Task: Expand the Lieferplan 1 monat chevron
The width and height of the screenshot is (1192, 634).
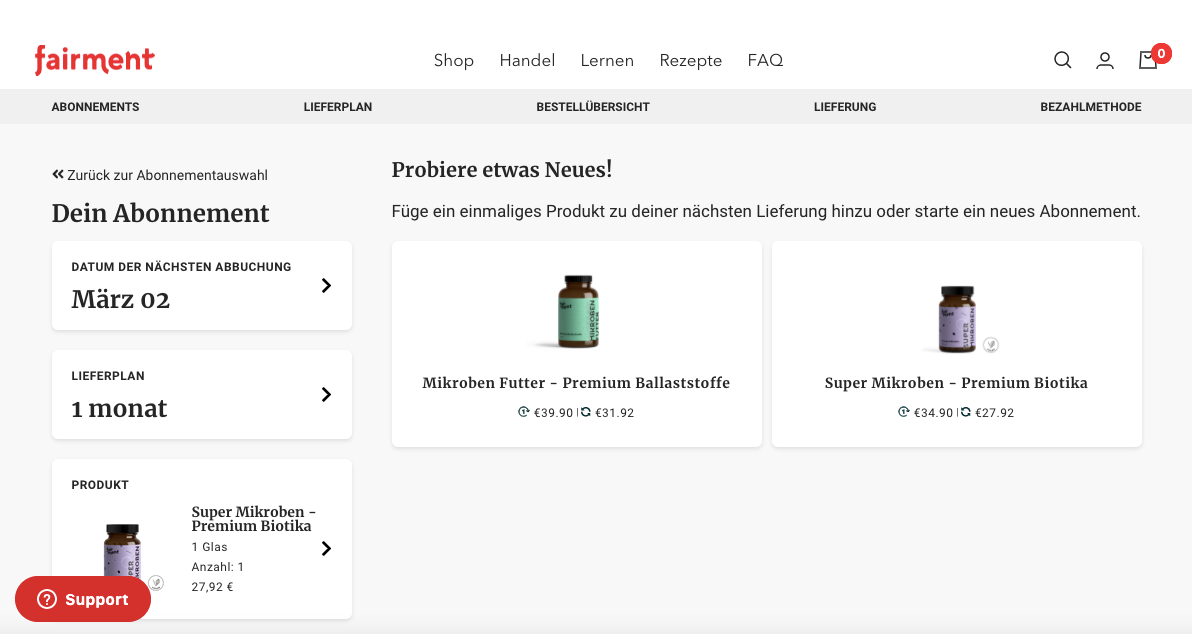Action: click(326, 395)
